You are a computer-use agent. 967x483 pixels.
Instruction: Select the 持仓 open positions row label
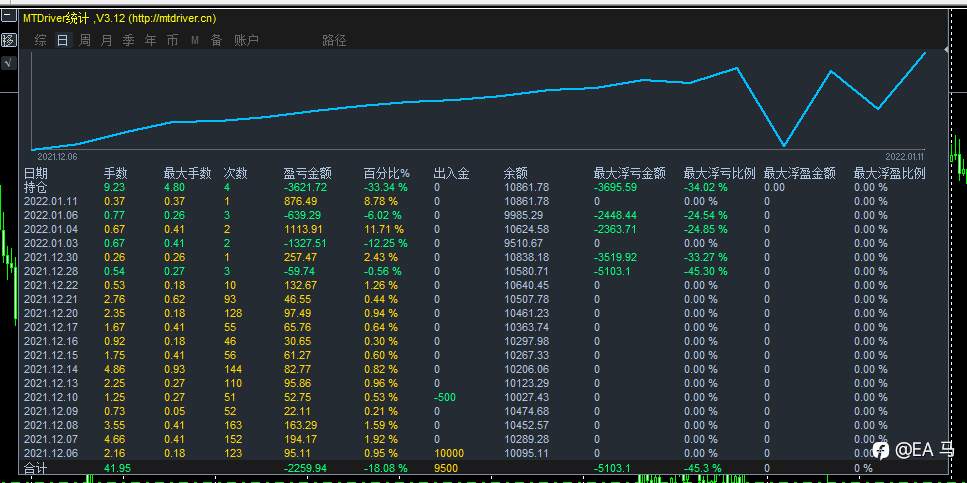coord(36,187)
